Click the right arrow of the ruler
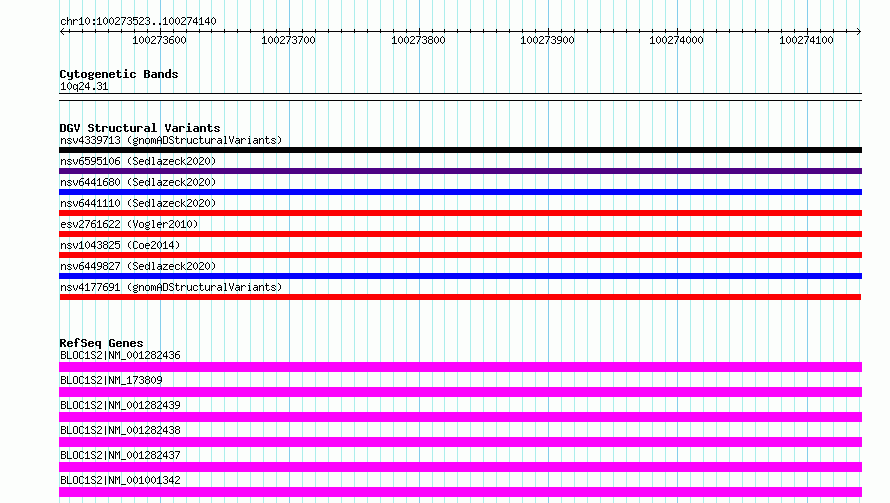This screenshot has width=890, height=503. click(x=858, y=31)
